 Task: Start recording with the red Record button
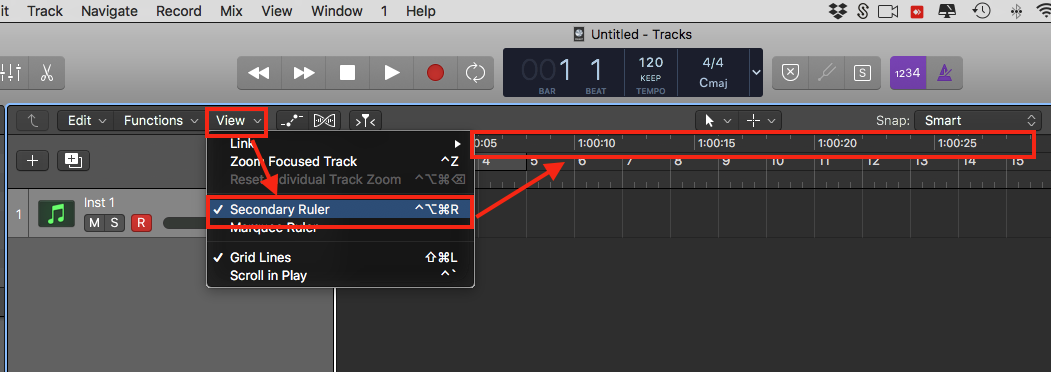pyautogui.click(x=436, y=72)
